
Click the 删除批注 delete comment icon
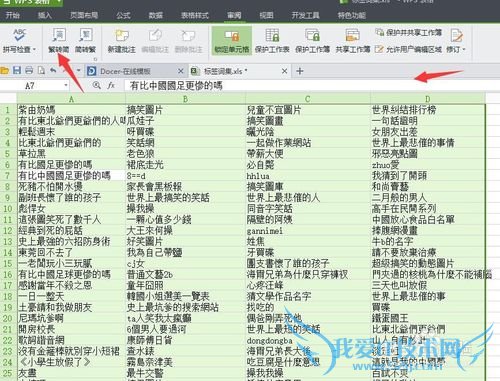coord(188,36)
